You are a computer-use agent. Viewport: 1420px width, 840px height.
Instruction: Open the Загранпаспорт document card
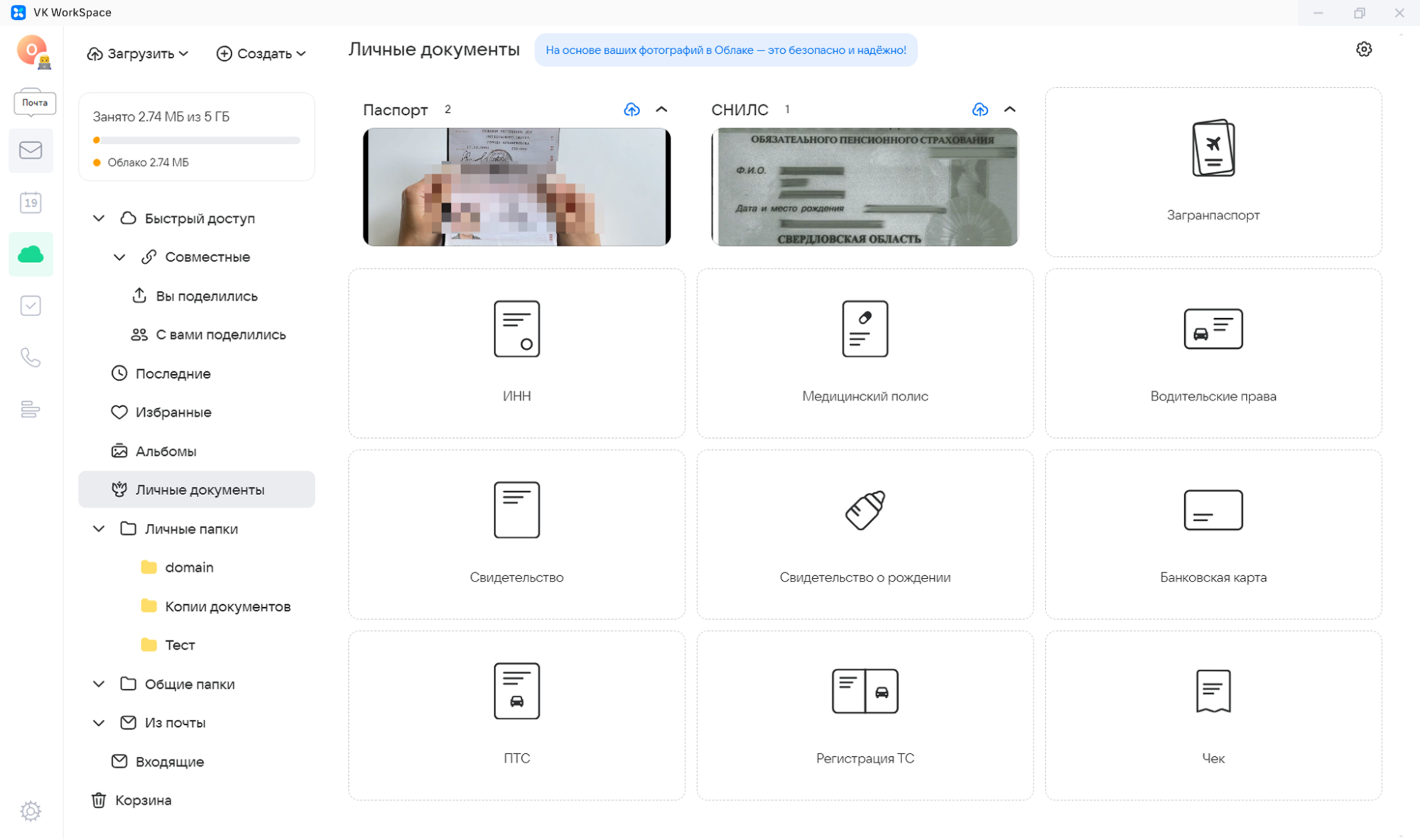[1213, 173]
